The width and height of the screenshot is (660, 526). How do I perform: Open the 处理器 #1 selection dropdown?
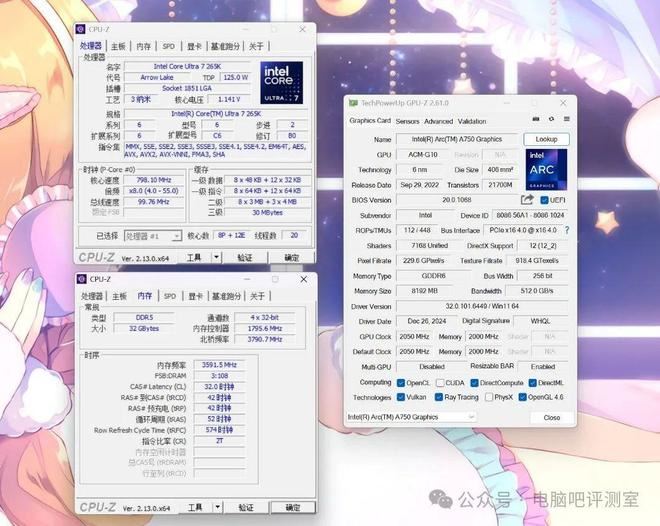[x=153, y=236]
